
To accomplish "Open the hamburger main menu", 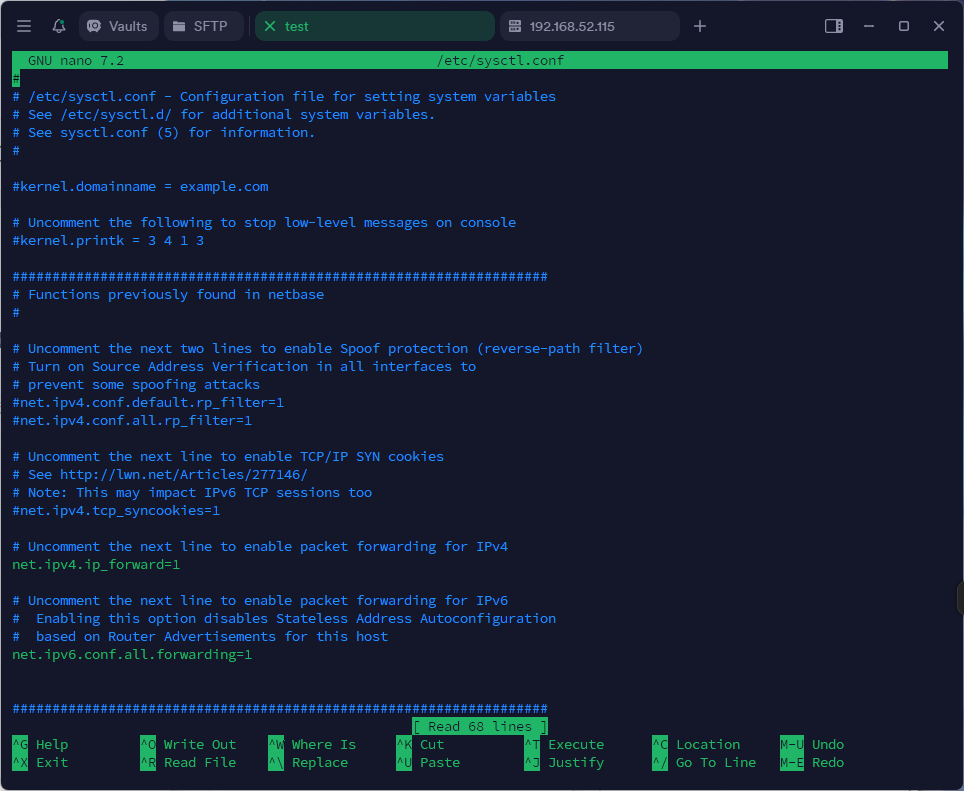I will [x=24, y=26].
